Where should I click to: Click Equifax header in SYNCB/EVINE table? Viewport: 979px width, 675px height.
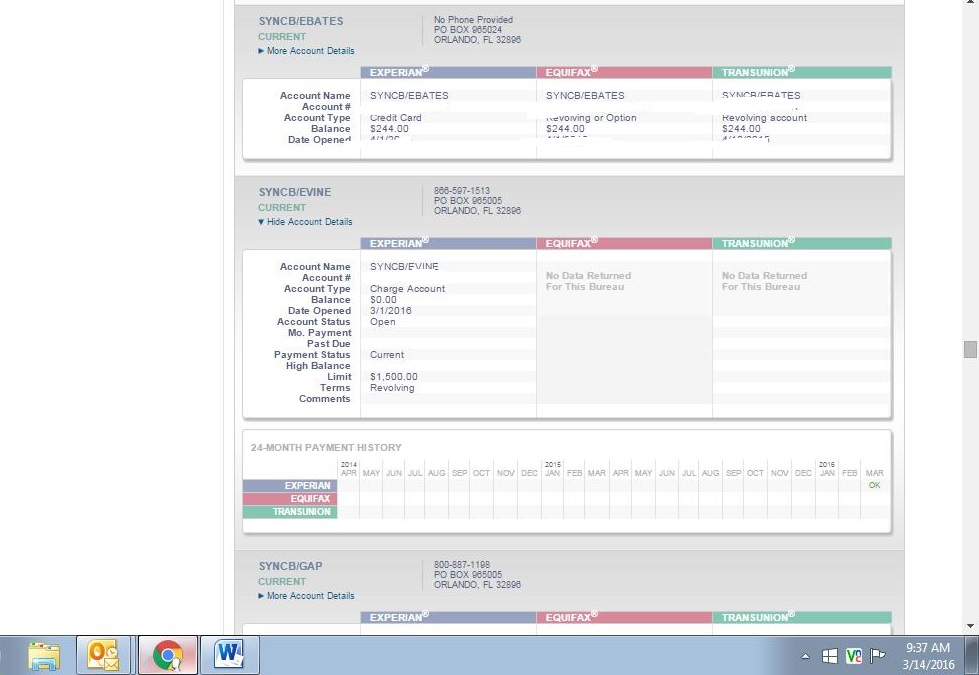[624, 244]
